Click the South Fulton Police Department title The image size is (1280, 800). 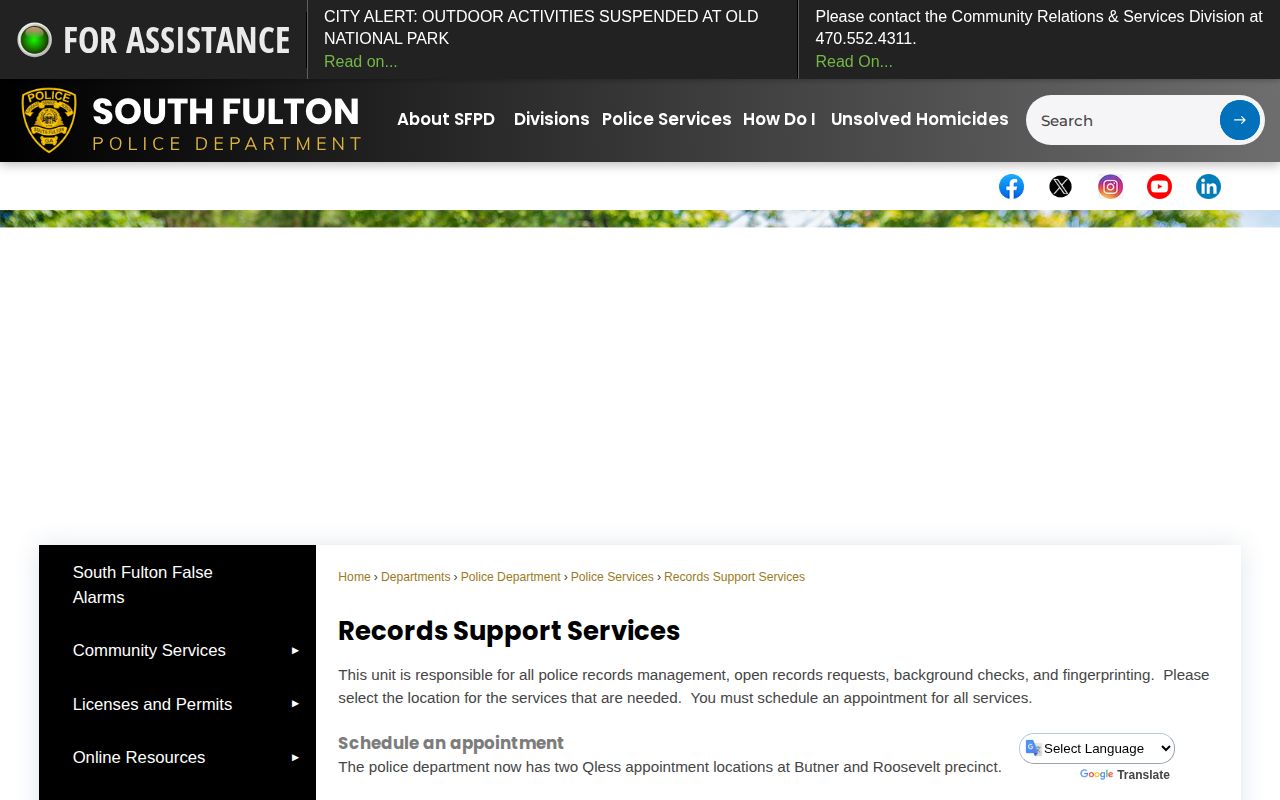(226, 122)
